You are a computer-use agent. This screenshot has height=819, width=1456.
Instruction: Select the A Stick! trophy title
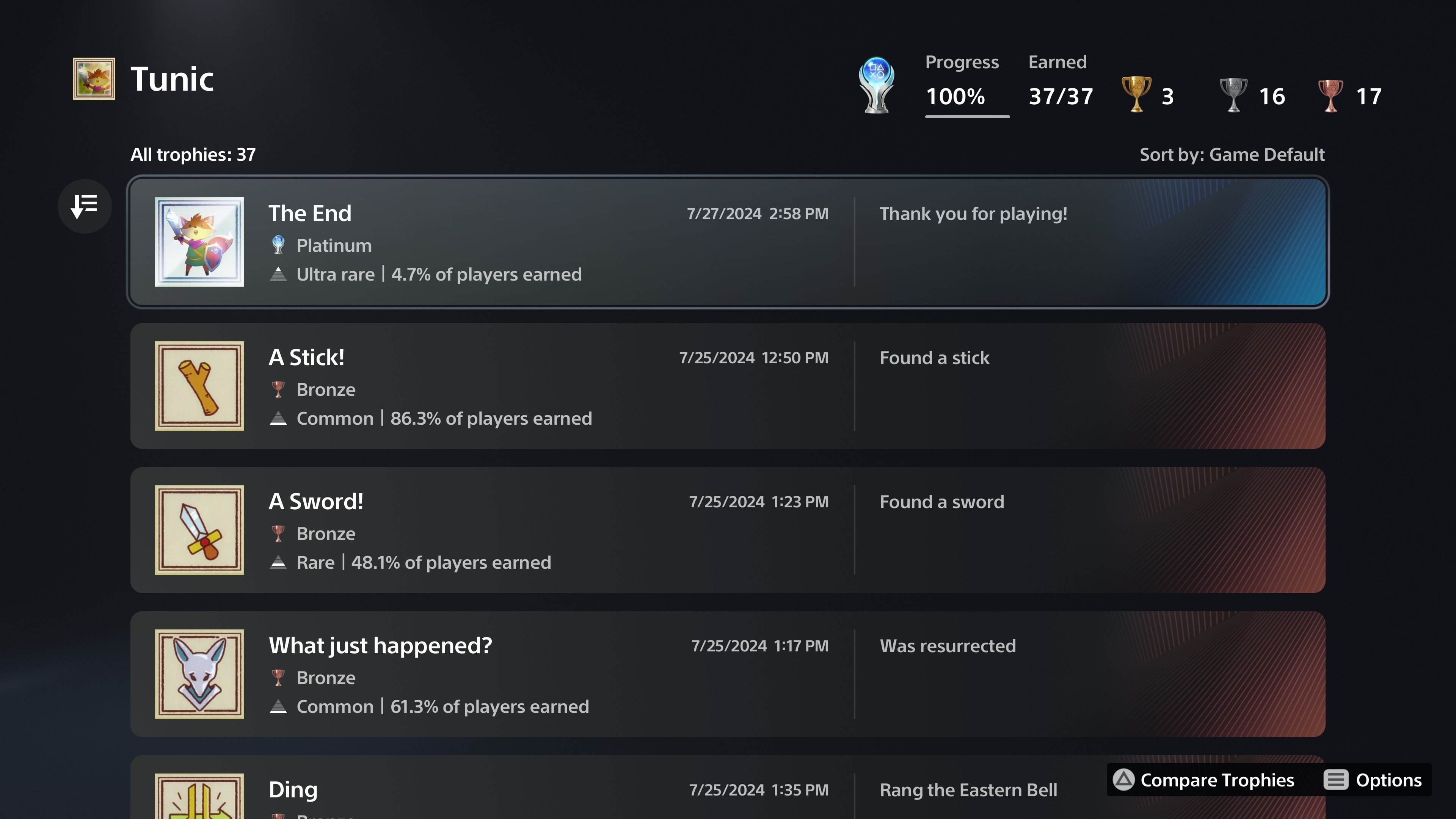(x=306, y=357)
